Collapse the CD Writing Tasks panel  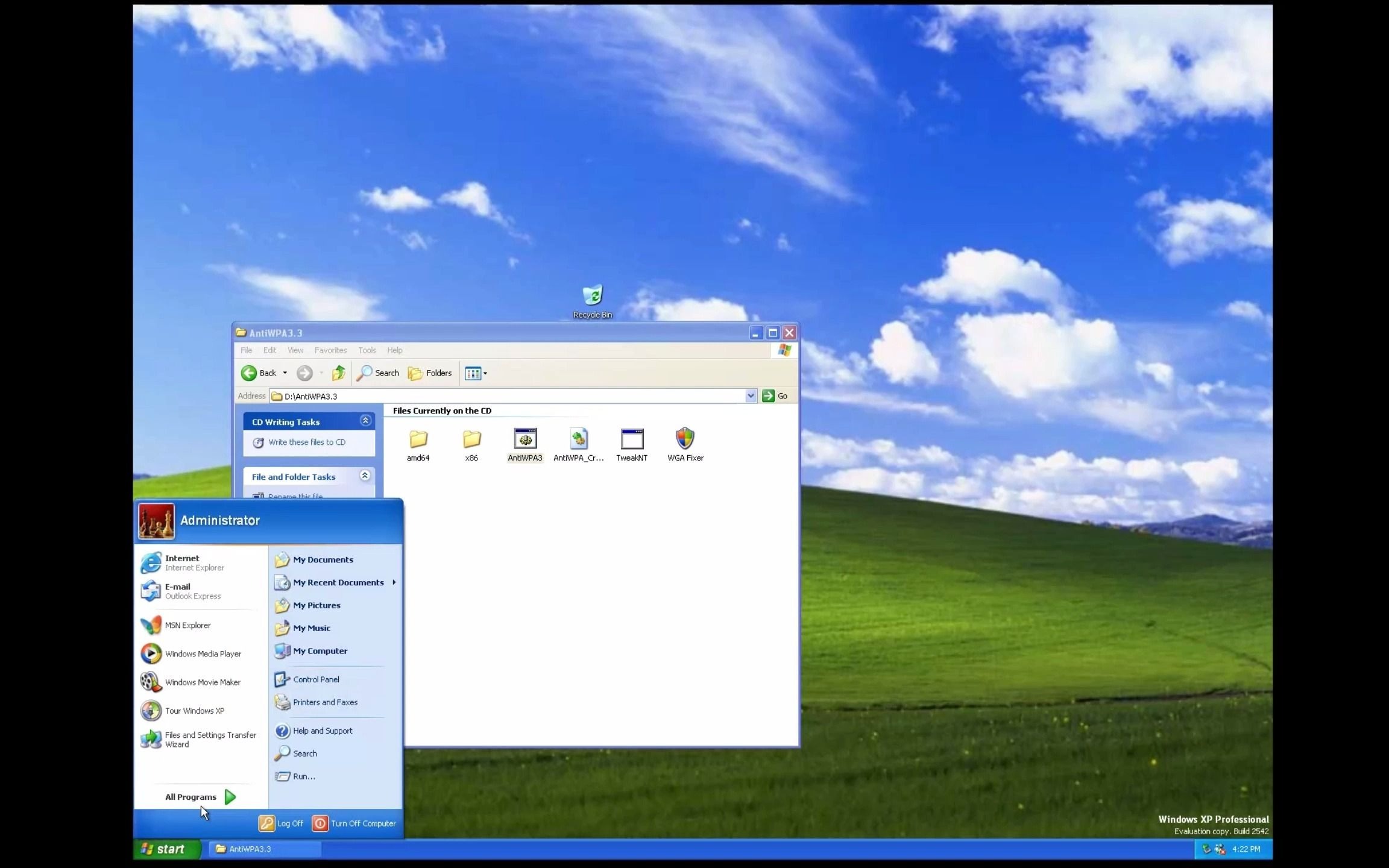click(365, 420)
